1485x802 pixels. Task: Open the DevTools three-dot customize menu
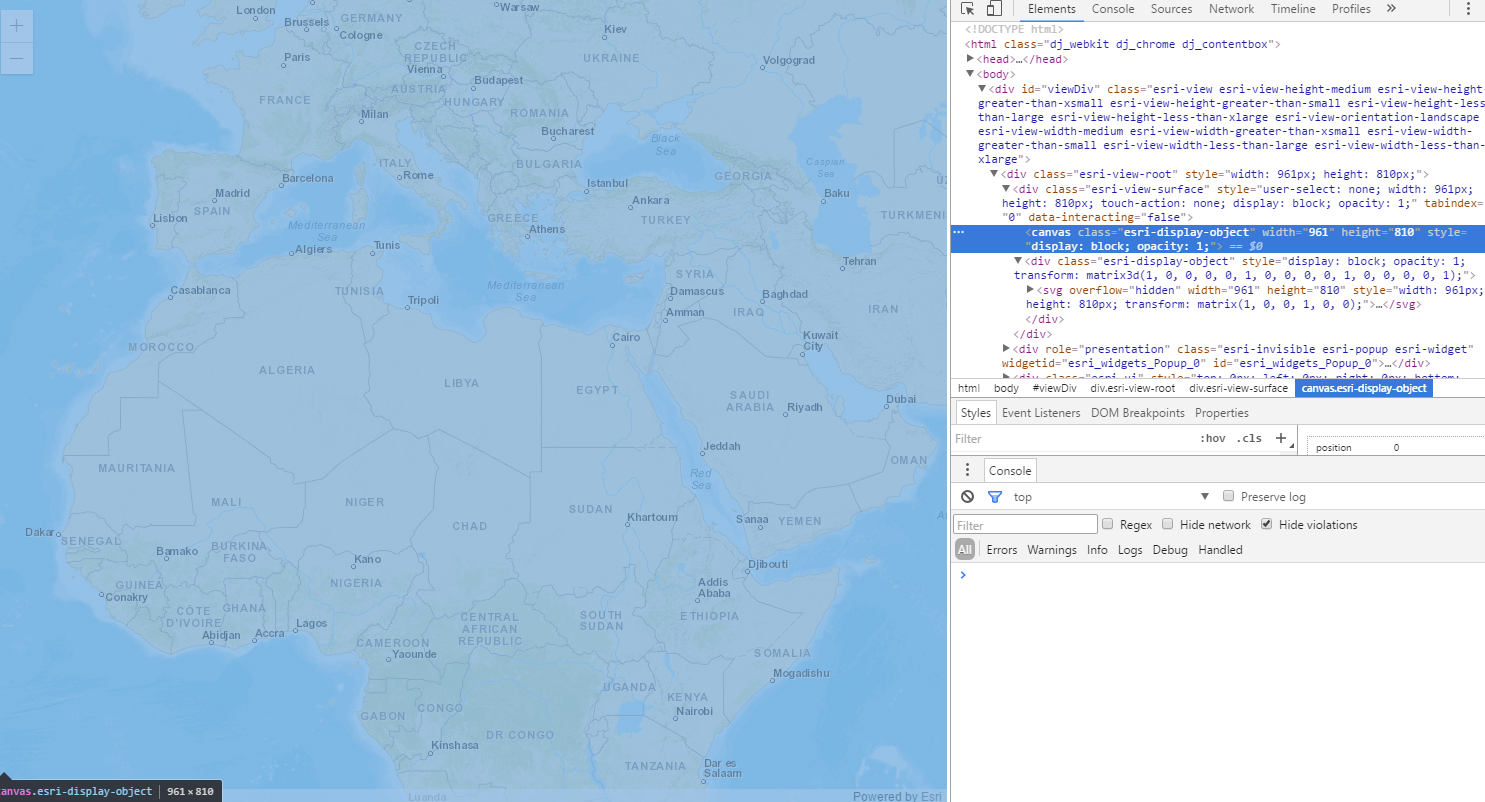(x=1468, y=9)
